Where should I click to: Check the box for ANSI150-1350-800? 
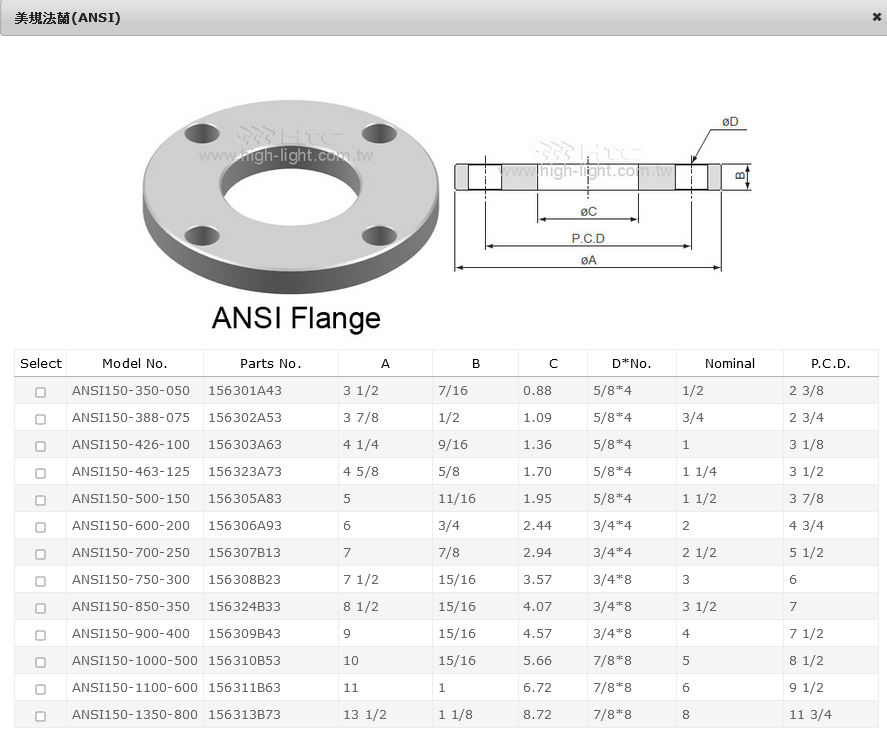[x=40, y=716]
